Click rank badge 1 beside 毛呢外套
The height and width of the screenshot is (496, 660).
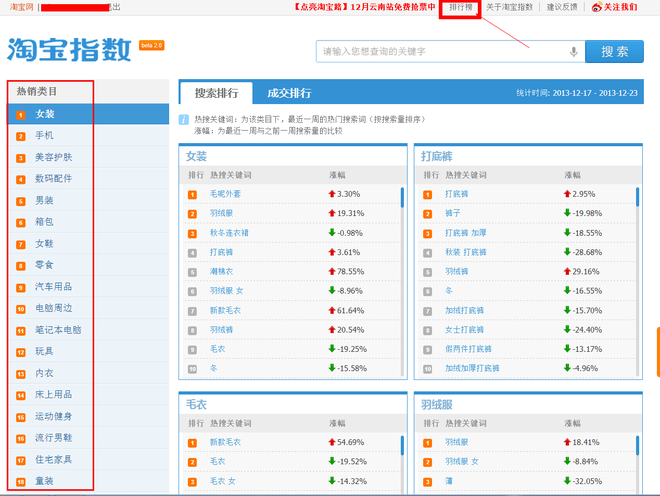pyautogui.click(x=192, y=195)
